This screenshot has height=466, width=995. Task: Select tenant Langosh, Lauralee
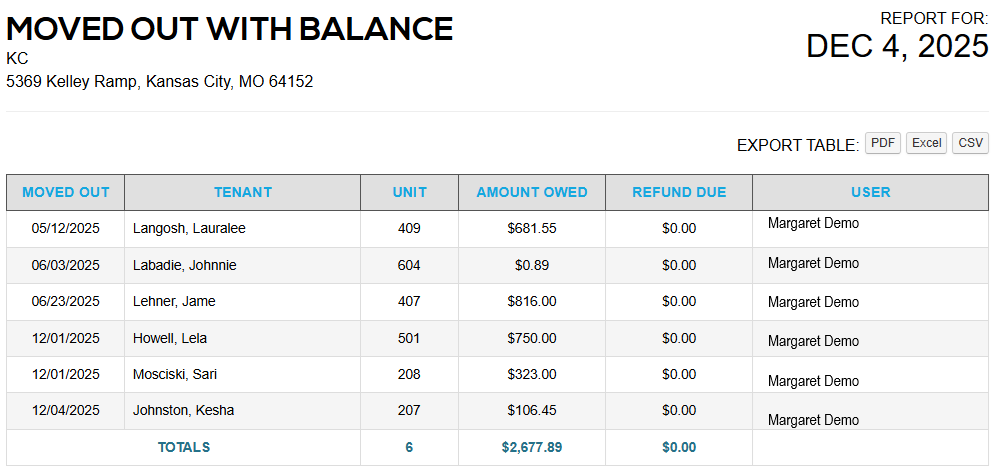pos(189,228)
